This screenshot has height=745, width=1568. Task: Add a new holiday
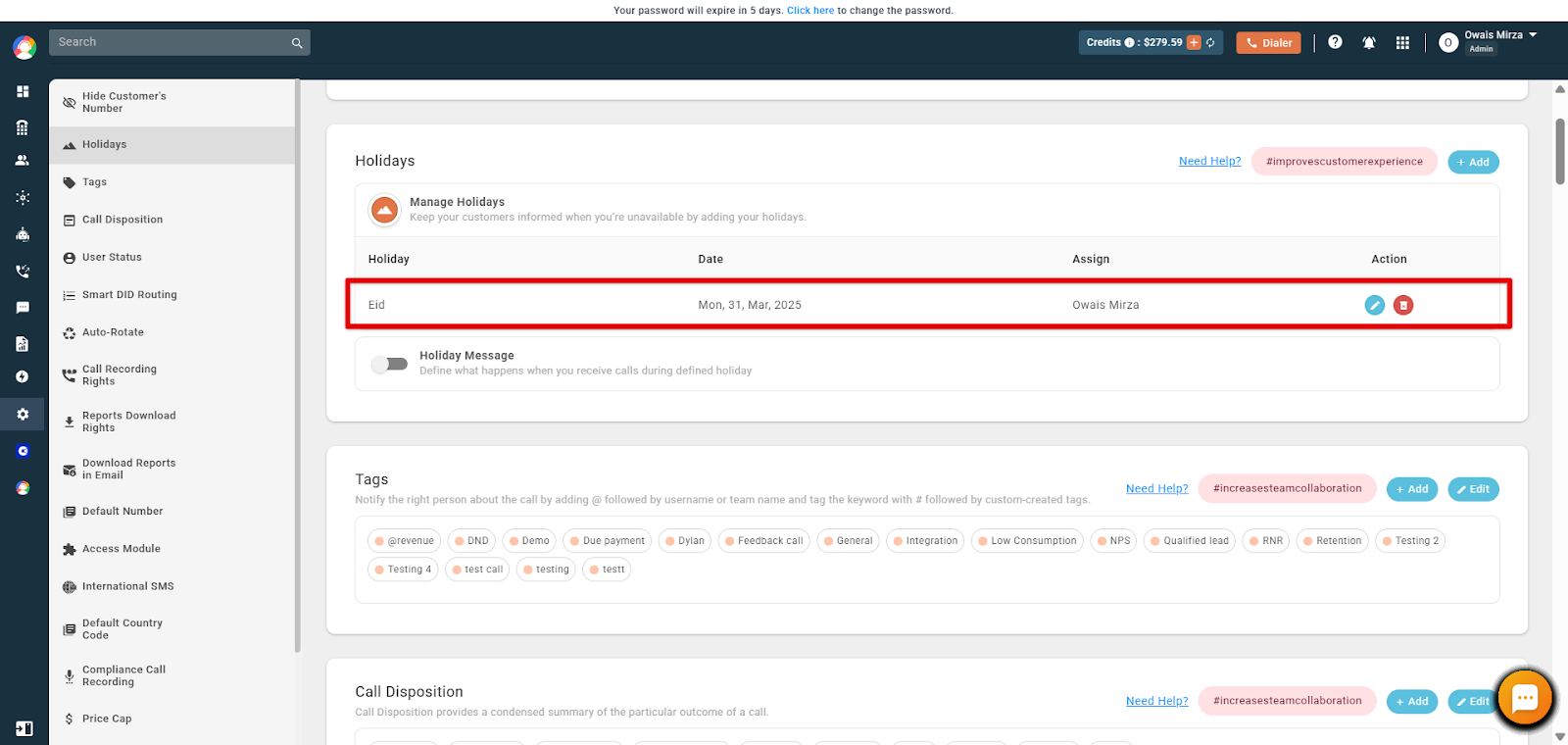(1473, 162)
